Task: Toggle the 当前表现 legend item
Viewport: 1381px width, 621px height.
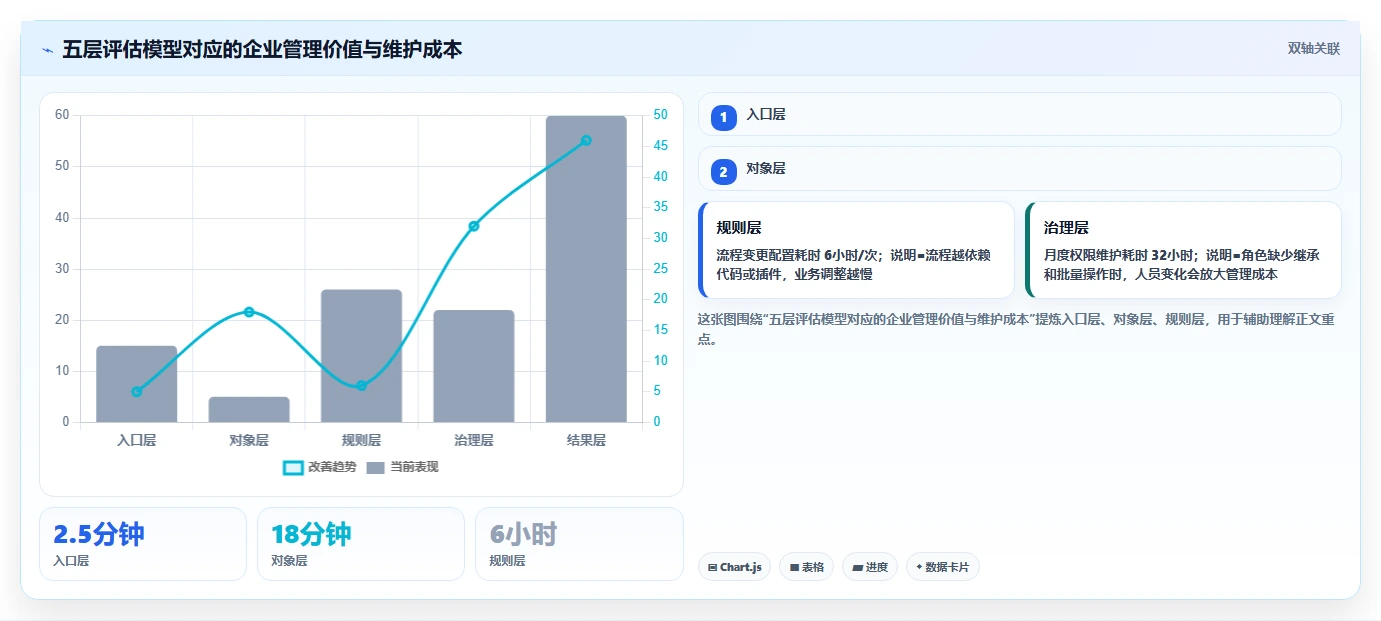Action: click(x=402, y=467)
